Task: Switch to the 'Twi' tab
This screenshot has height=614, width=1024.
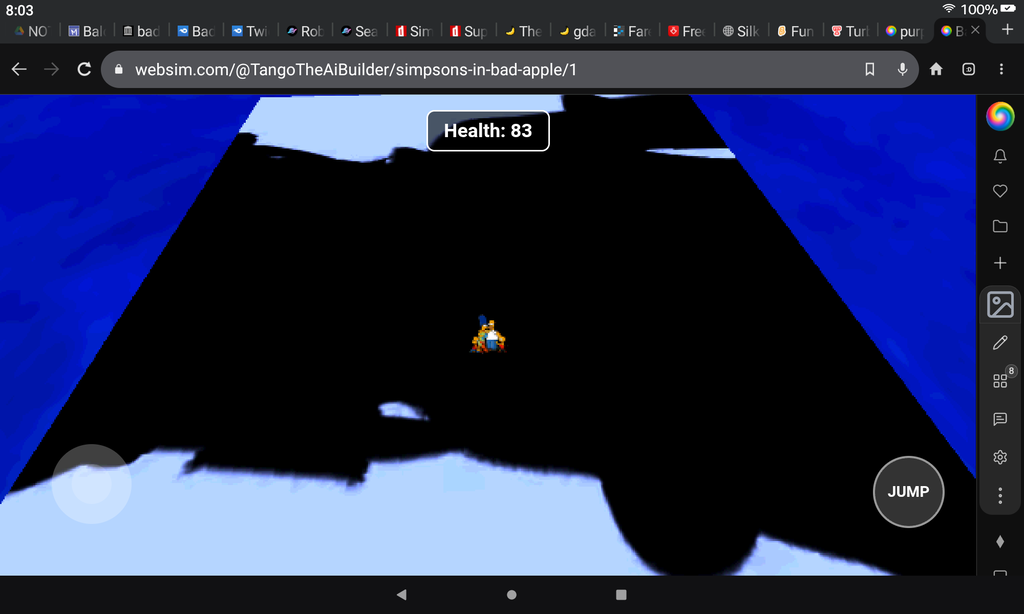Action: [x=250, y=31]
